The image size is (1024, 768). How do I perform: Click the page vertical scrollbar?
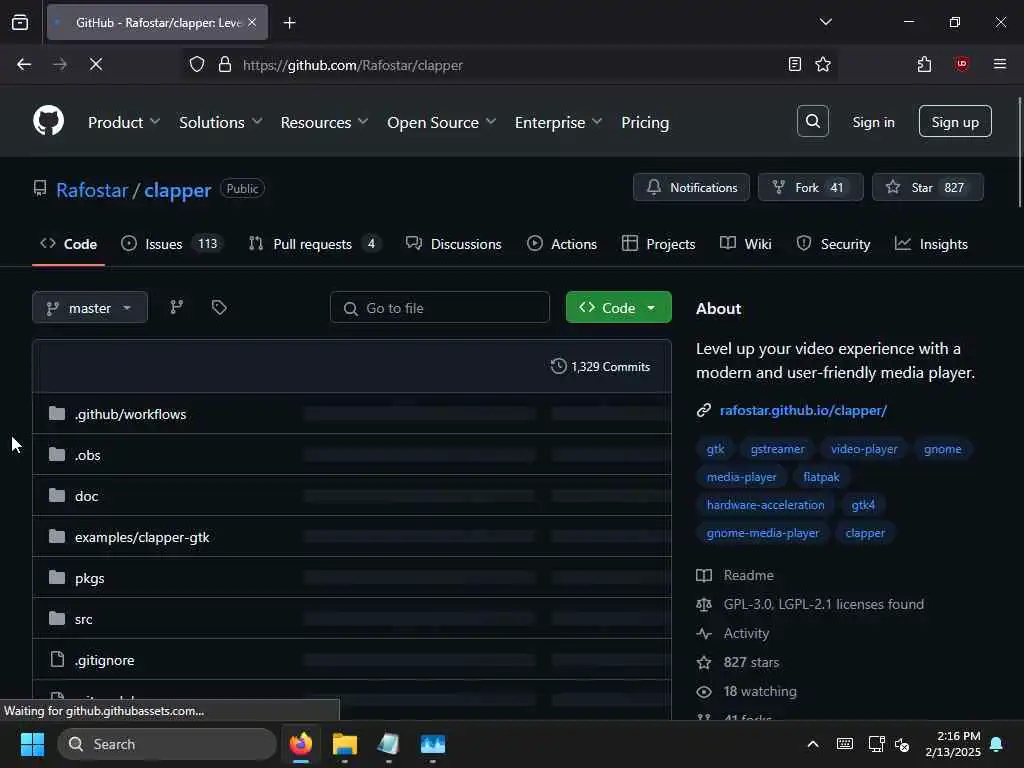(1018, 152)
